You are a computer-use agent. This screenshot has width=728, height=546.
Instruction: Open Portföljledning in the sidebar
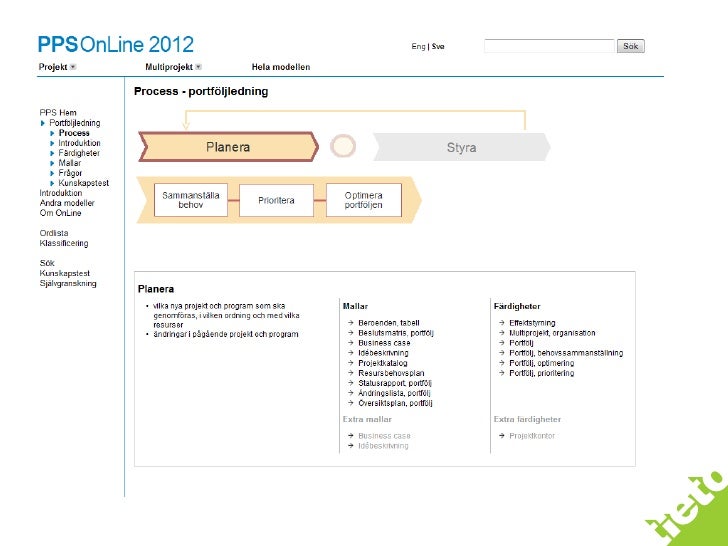tap(74, 123)
